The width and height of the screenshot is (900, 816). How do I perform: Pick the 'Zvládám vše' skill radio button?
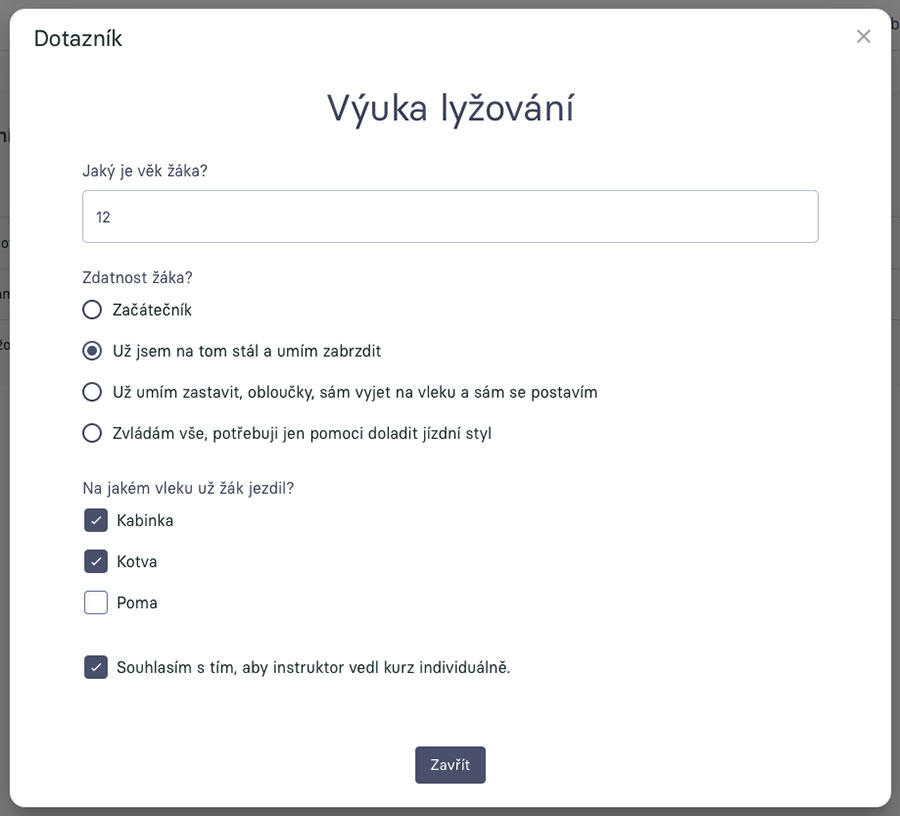(92, 433)
